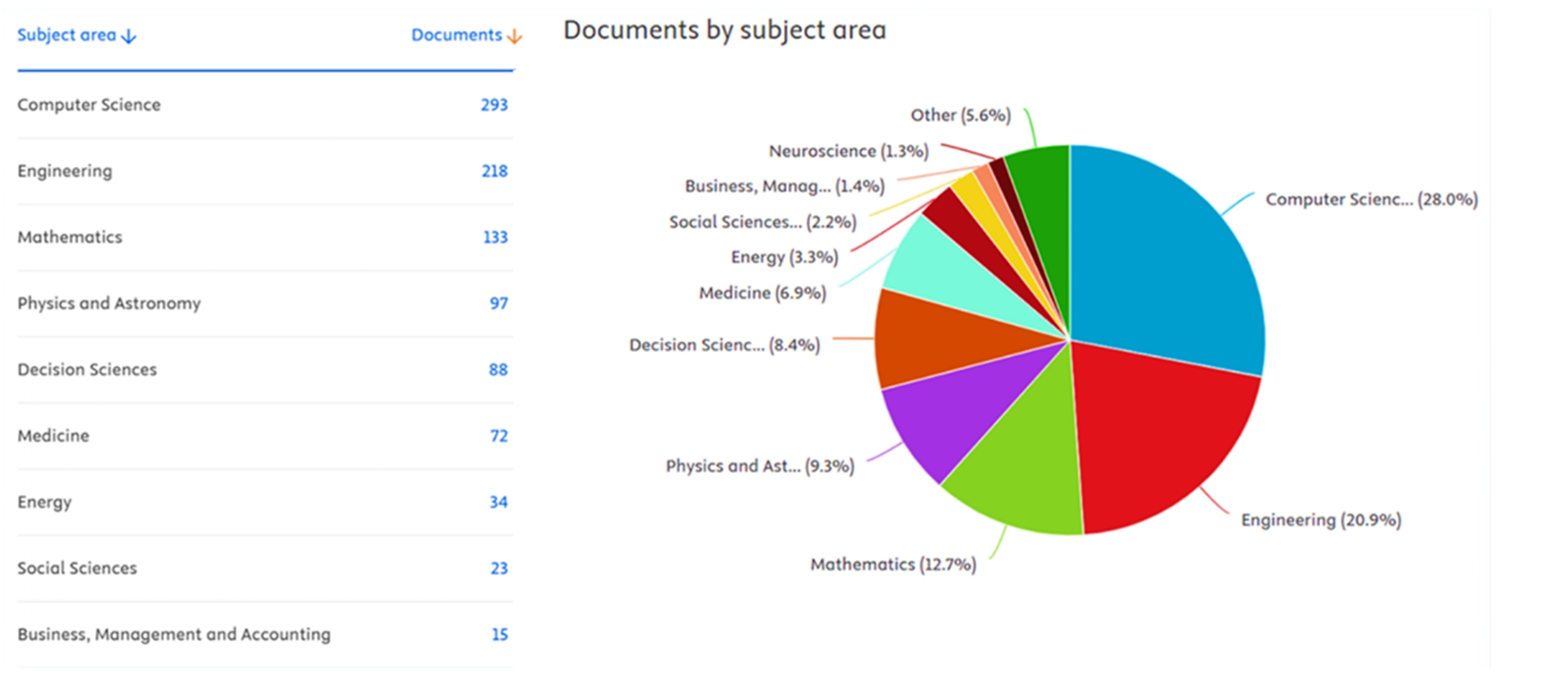Click the Decision Scienc... (8.4%) chart label
Screen dimensions: 1568x689
[725, 345]
